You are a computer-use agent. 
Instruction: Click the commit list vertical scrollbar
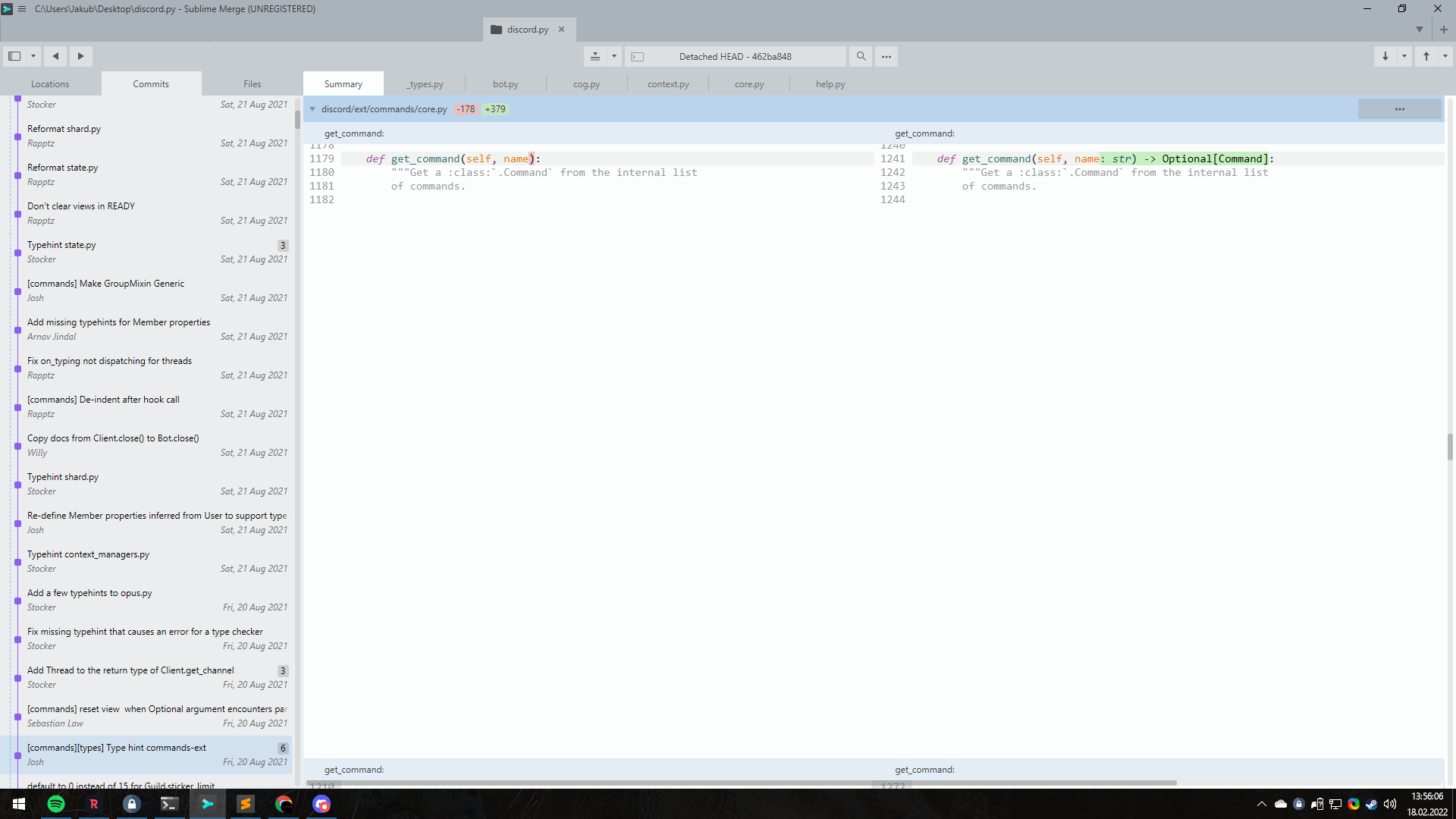pyautogui.click(x=297, y=120)
